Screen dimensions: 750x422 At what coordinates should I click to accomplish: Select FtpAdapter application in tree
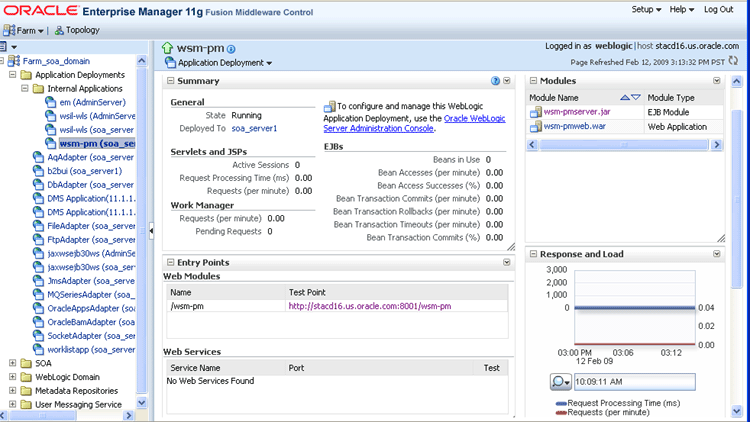tap(91, 240)
